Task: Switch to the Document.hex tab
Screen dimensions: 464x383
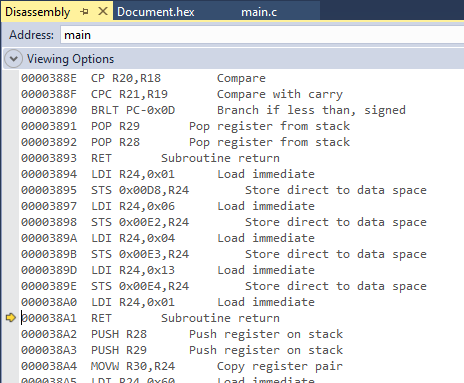Action: point(156,12)
